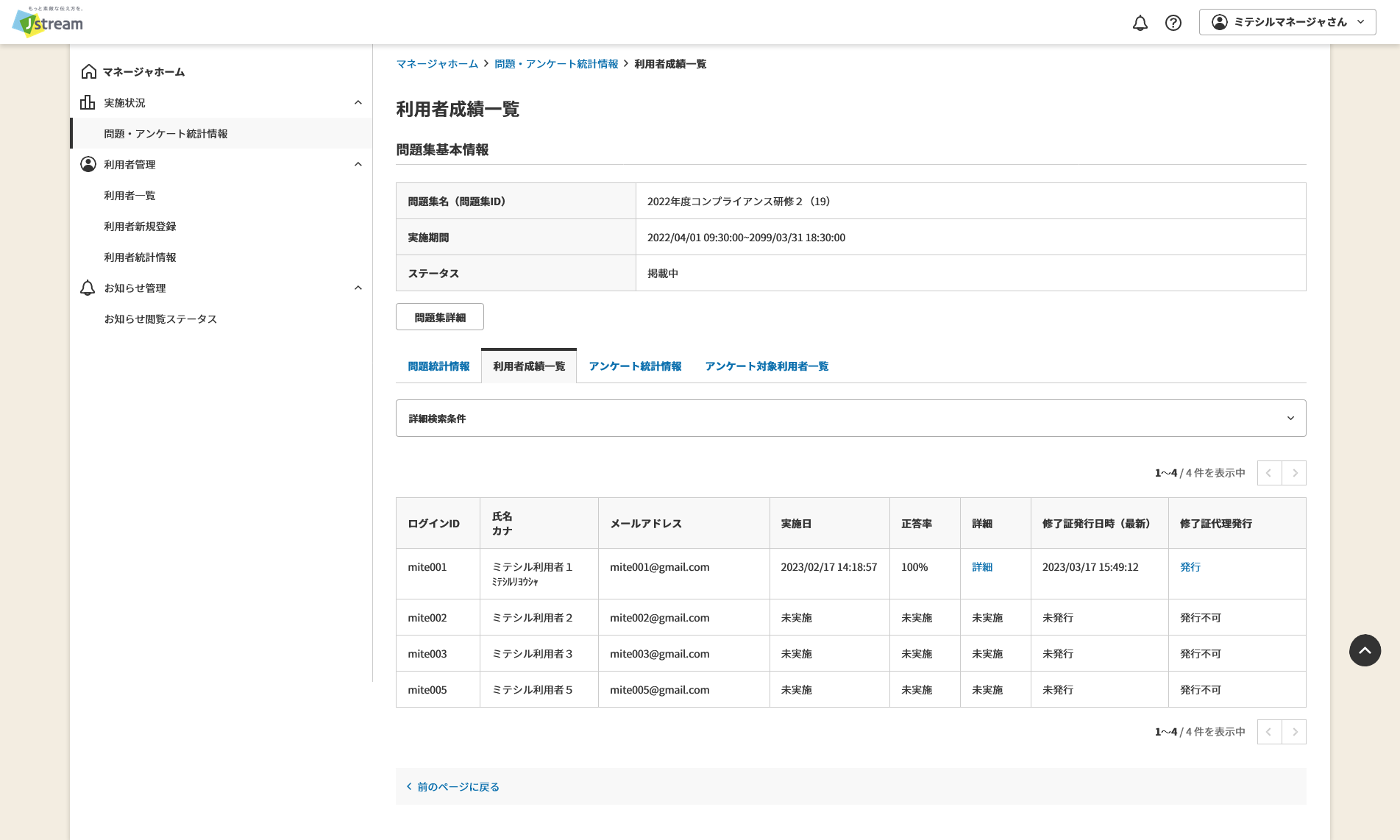This screenshot has height=840, width=1400.
Task: Click mite003@gmail.com email cell
Action: [x=684, y=653]
